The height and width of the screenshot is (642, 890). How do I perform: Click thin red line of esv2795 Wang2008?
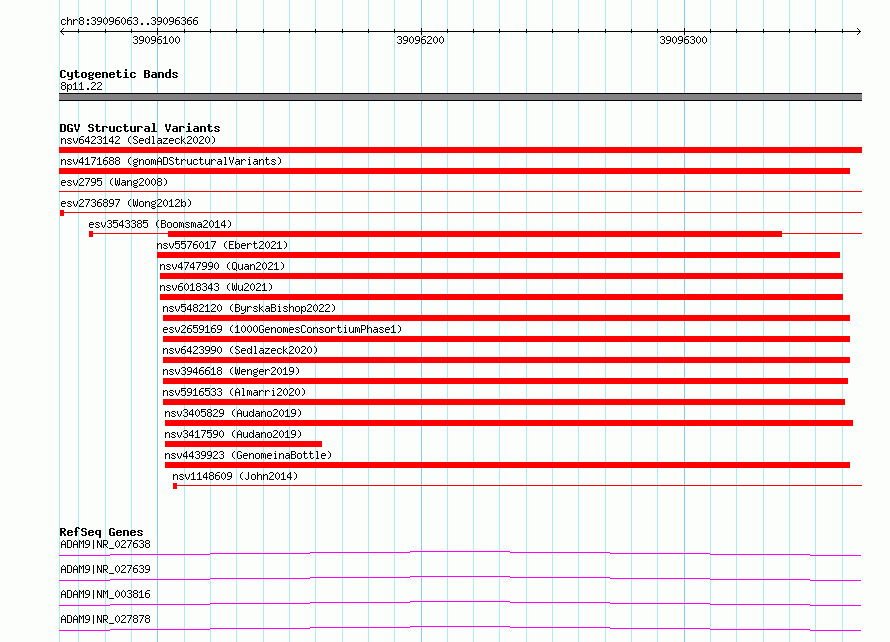click(x=460, y=192)
